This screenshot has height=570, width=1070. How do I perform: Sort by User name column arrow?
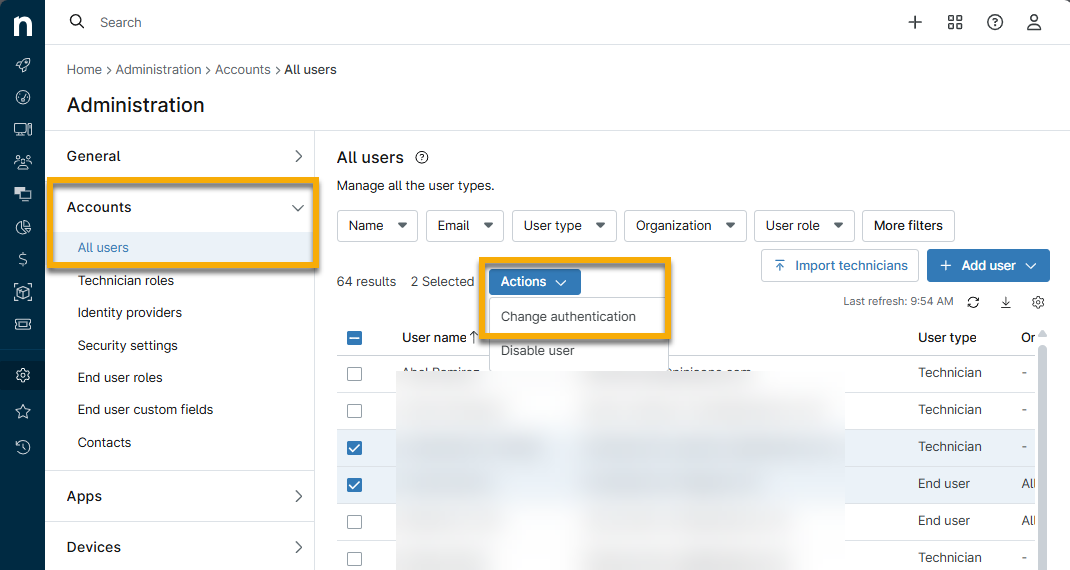tap(474, 337)
